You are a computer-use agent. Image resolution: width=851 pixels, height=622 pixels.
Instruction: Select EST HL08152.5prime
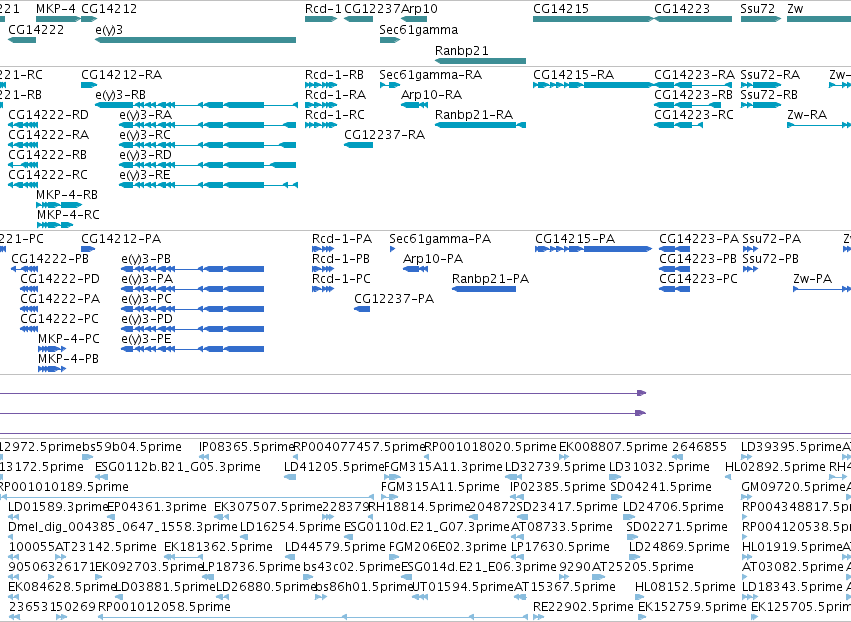(x=685, y=587)
